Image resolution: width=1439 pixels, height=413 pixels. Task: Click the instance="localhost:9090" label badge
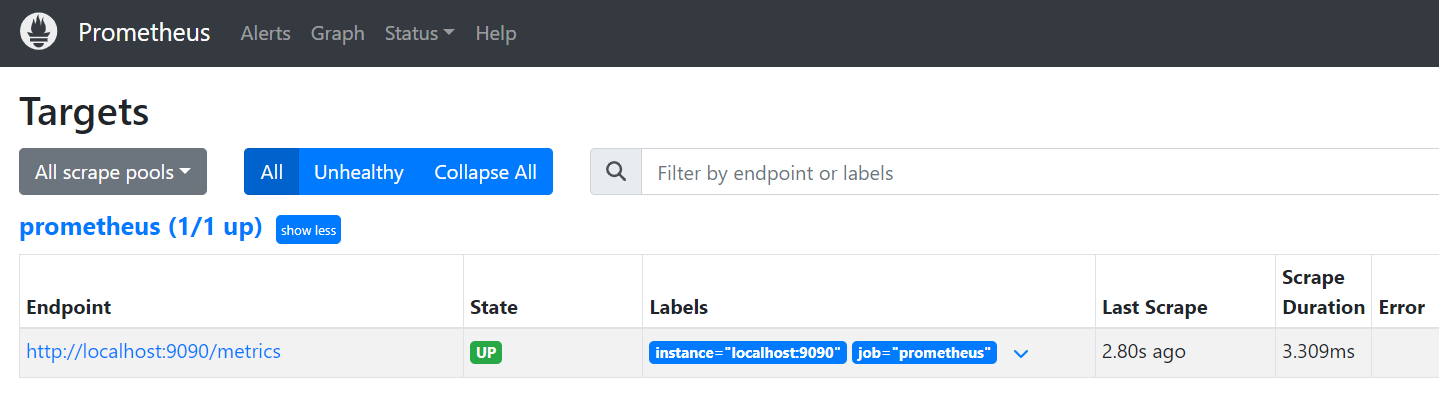coord(748,353)
